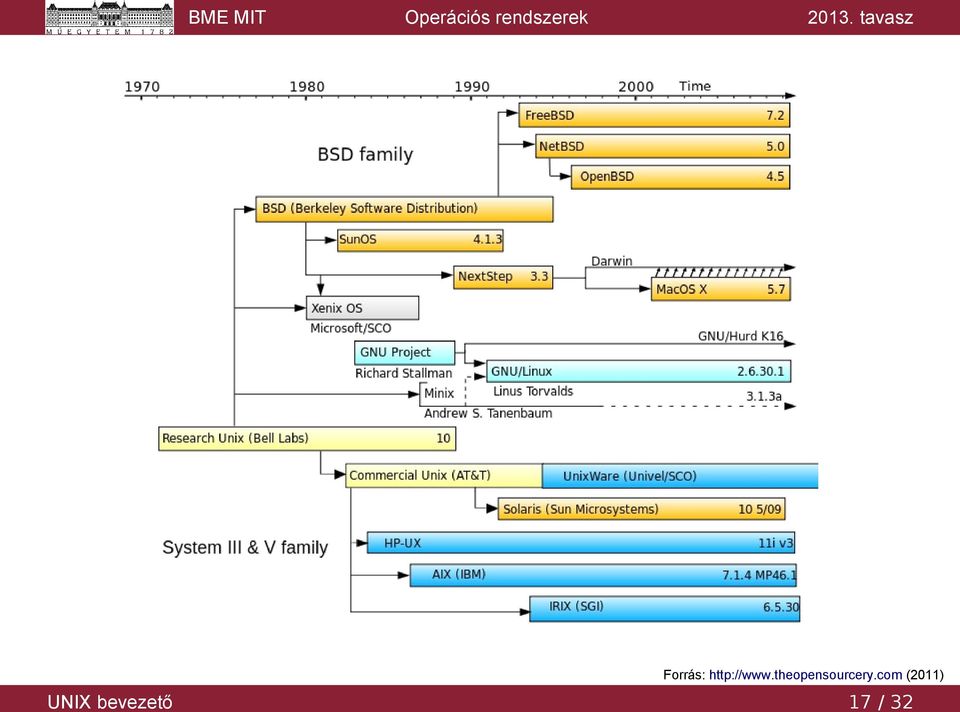Select the UnixWare (Univel/SCO) bar
The image size is (960, 712).
680,476
